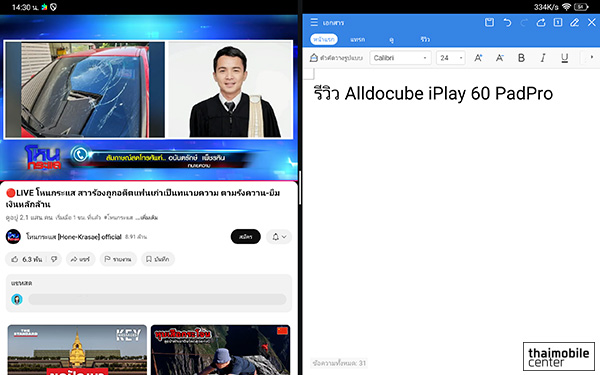Click the live chat input field
The image size is (600, 375).
point(157,299)
